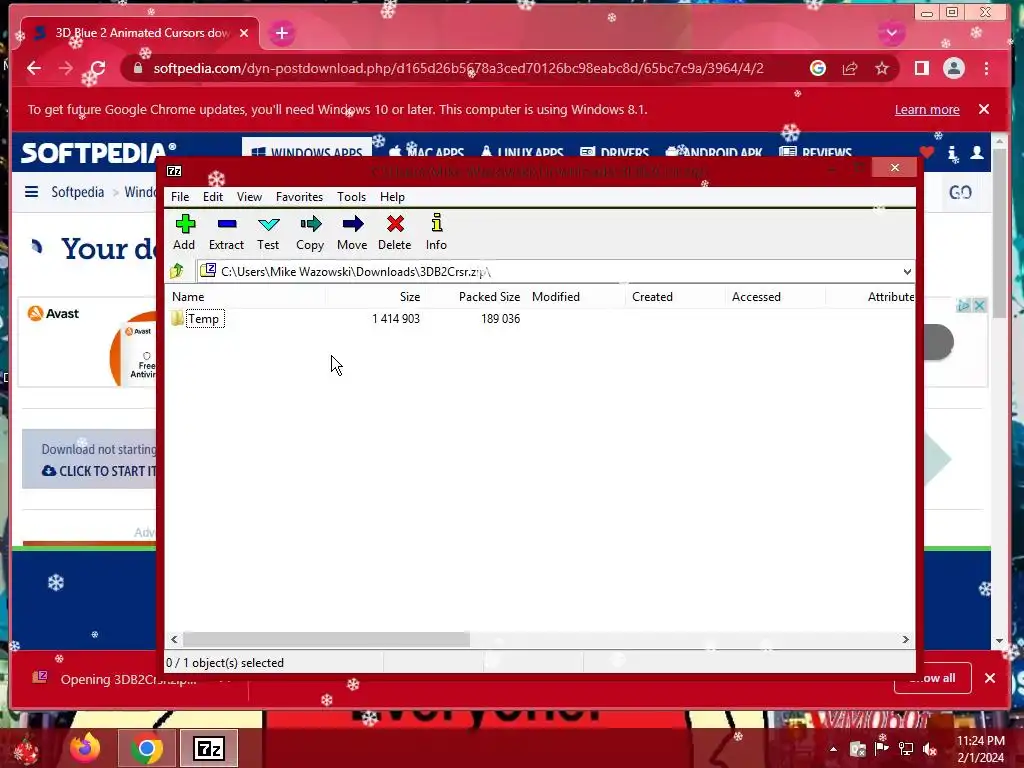Click the right arrow of horizontal scrollbar
Image resolution: width=1024 pixels, height=768 pixels.
tap(906, 639)
